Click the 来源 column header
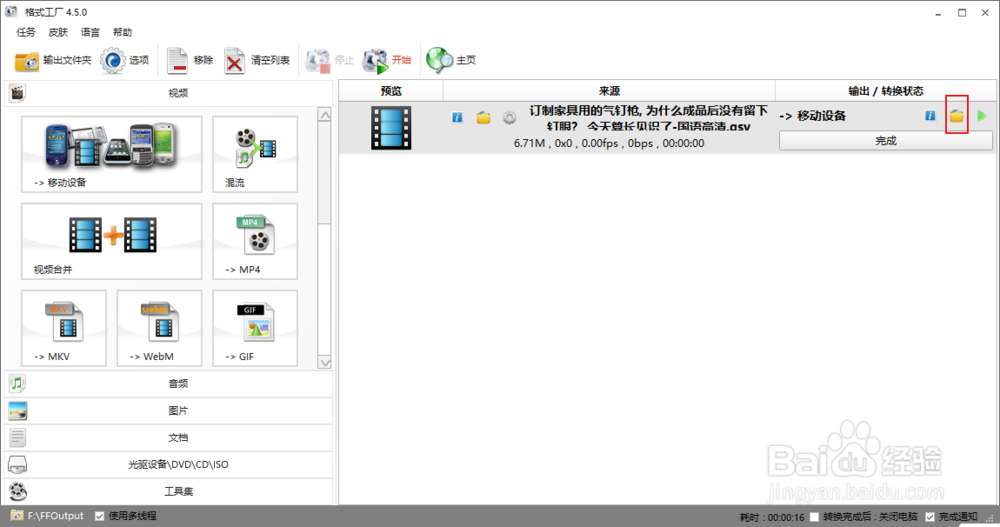 tap(609, 91)
